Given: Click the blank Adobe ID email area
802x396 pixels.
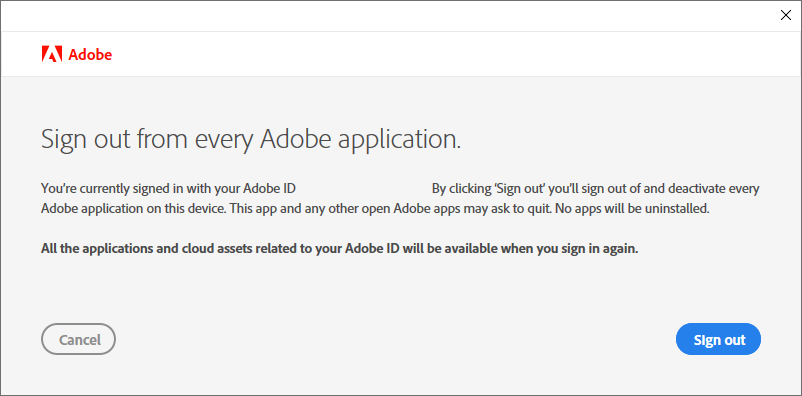Looking at the screenshot, I should 364,189.
